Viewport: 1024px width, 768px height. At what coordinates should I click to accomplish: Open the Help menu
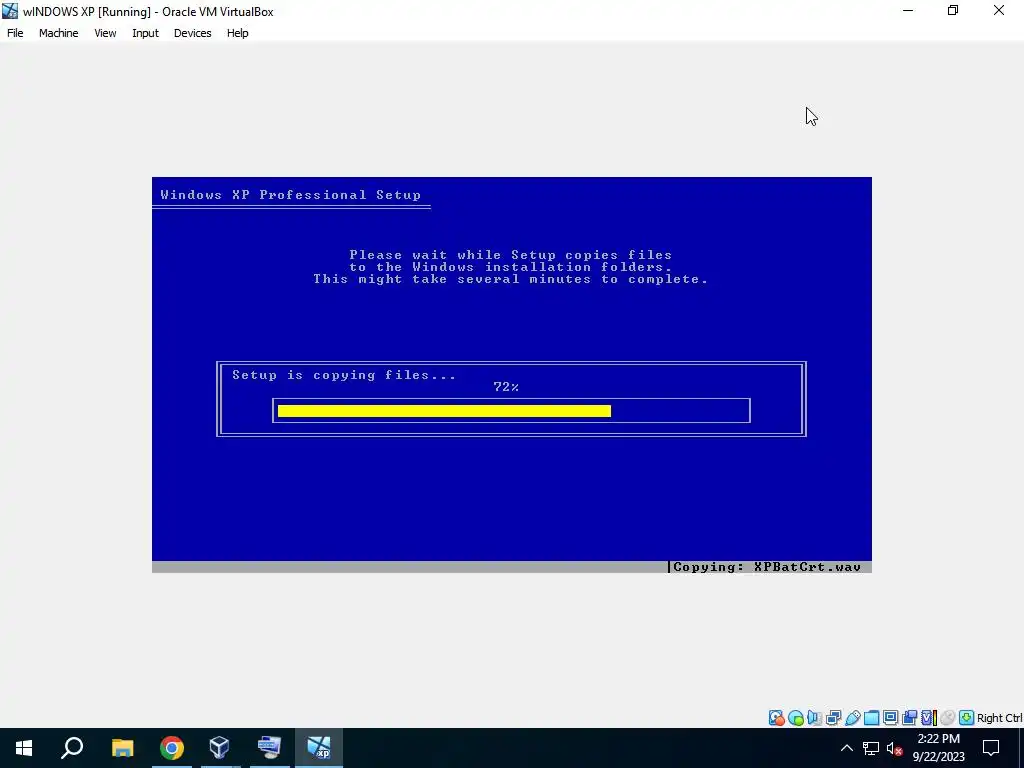(237, 33)
